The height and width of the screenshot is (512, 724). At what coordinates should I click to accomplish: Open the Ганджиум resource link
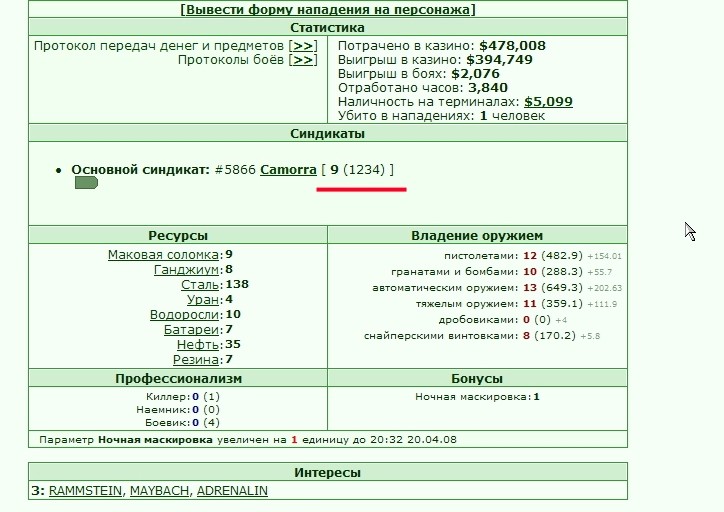(186, 269)
